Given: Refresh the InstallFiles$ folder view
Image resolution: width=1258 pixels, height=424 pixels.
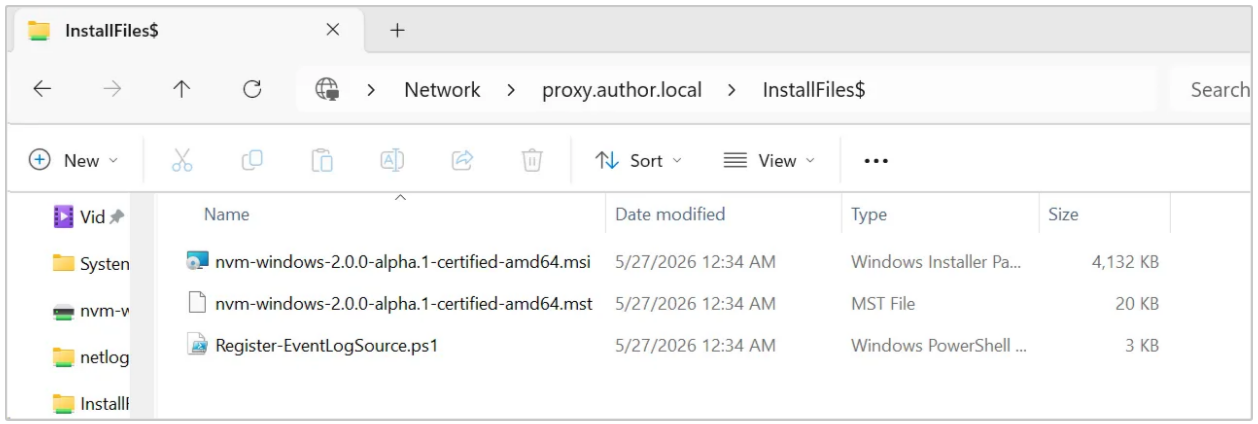Looking at the screenshot, I should coord(253,90).
